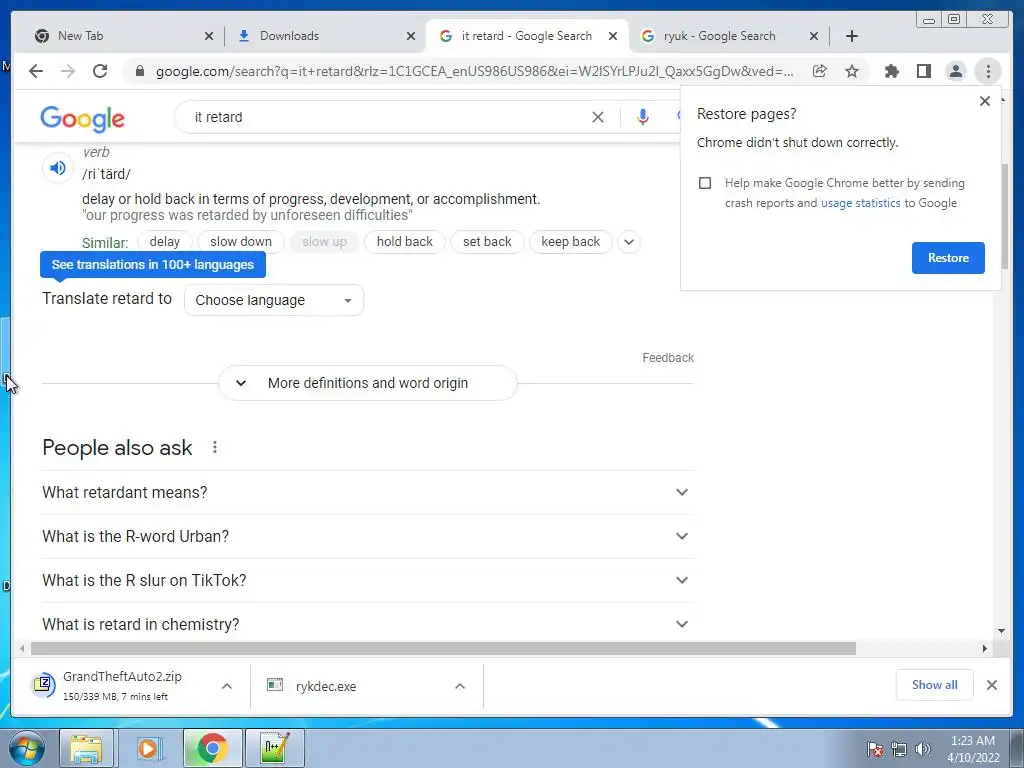The height and width of the screenshot is (768, 1024).
Task: Open the usage statistics link
Action: pyautogui.click(x=860, y=203)
